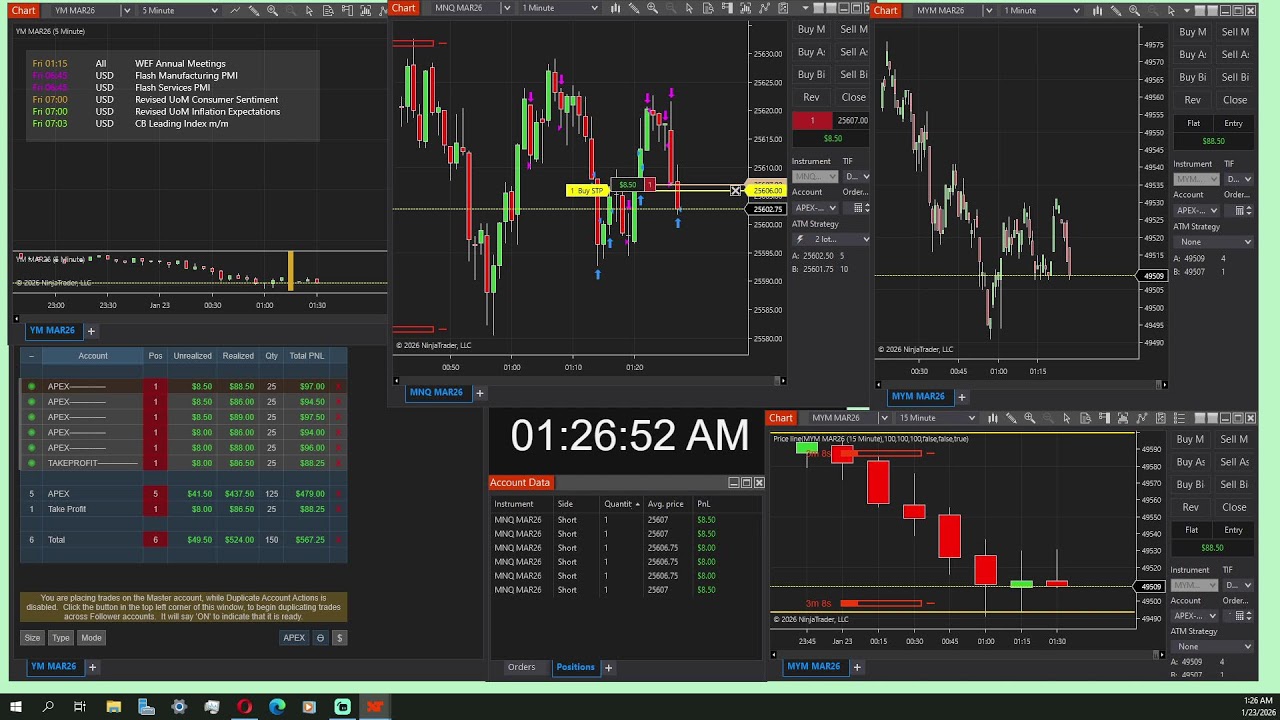Image resolution: width=1280 pixels, height=720 pixels.
Task: Open Properties icon in MNQ chart toolbar
Action: tap(783, 8)
